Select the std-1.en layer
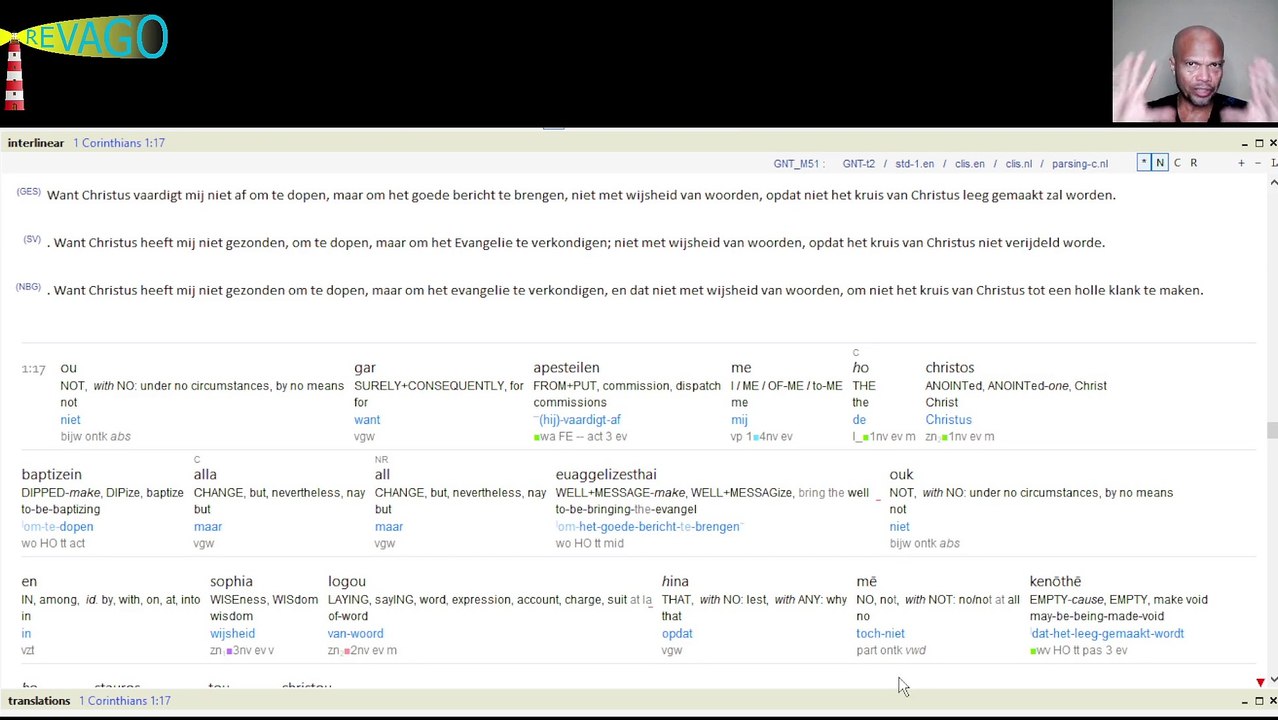Image resolution: width=1278 pixels, height=720 pixels. (914, 164)
